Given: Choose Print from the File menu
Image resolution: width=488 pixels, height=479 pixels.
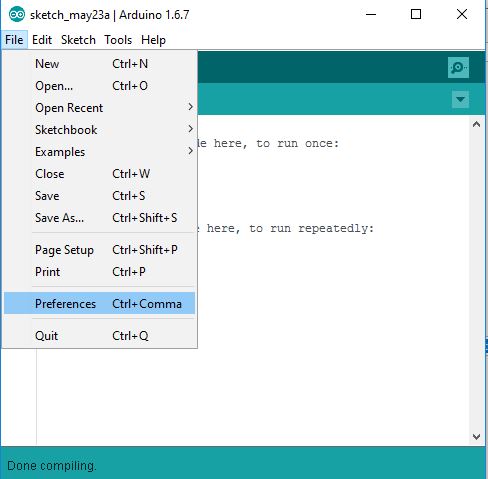Looking at the screenshot, I should pos(99,272).
